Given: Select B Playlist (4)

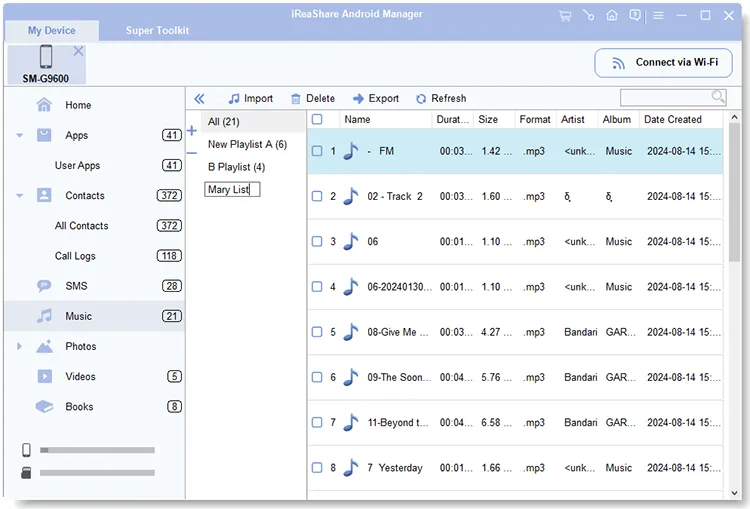Looking at the screenshot, I should pos(236,167).
